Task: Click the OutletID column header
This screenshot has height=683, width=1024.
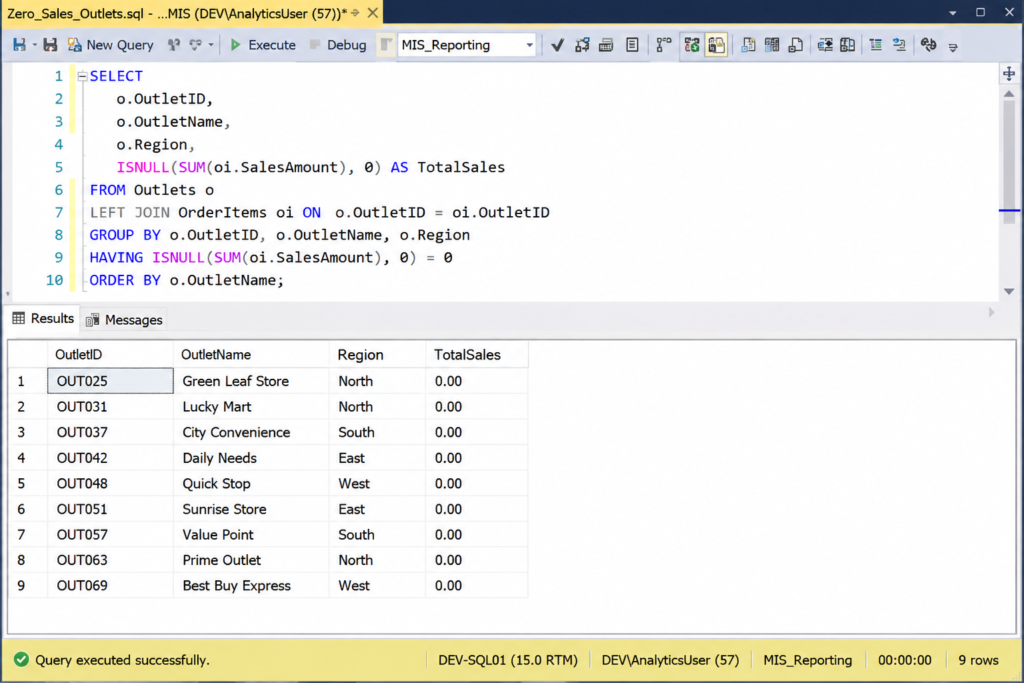Action: [110, 355]
